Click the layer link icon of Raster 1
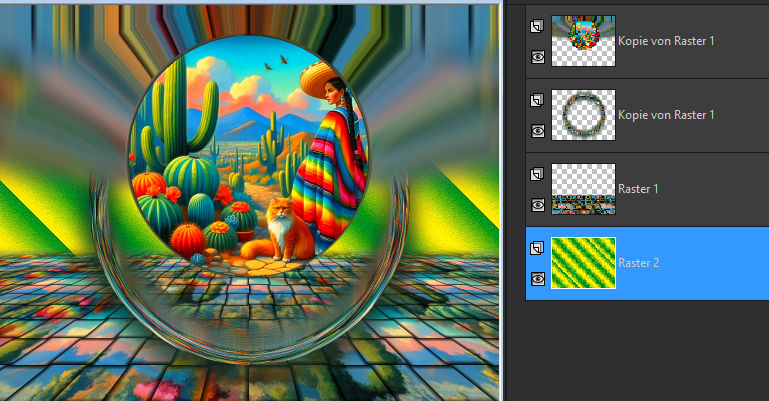The width and height of the screenshot is (769, 401). (x=537, y=174)
